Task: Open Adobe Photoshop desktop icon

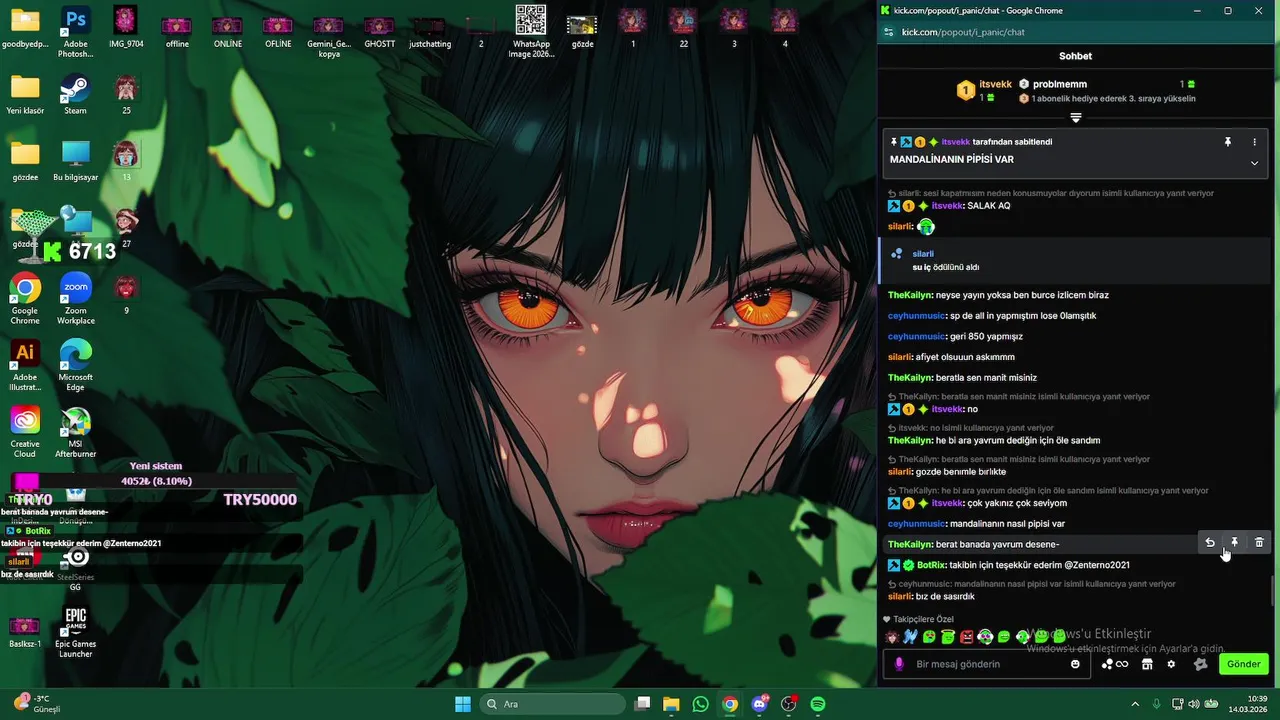Action: point(75,30)
